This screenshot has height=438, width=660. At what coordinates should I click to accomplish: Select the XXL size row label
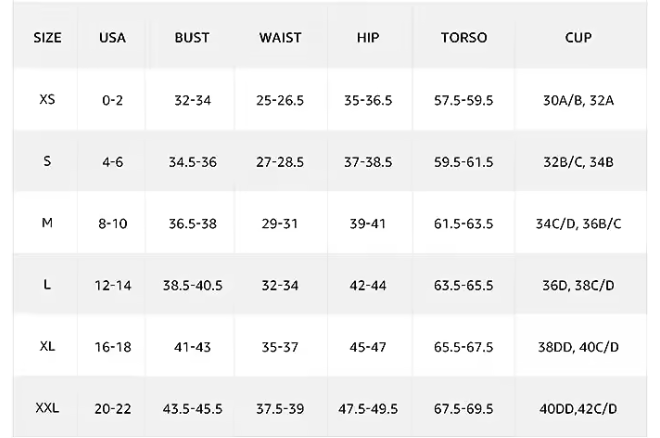coord(47,408)
